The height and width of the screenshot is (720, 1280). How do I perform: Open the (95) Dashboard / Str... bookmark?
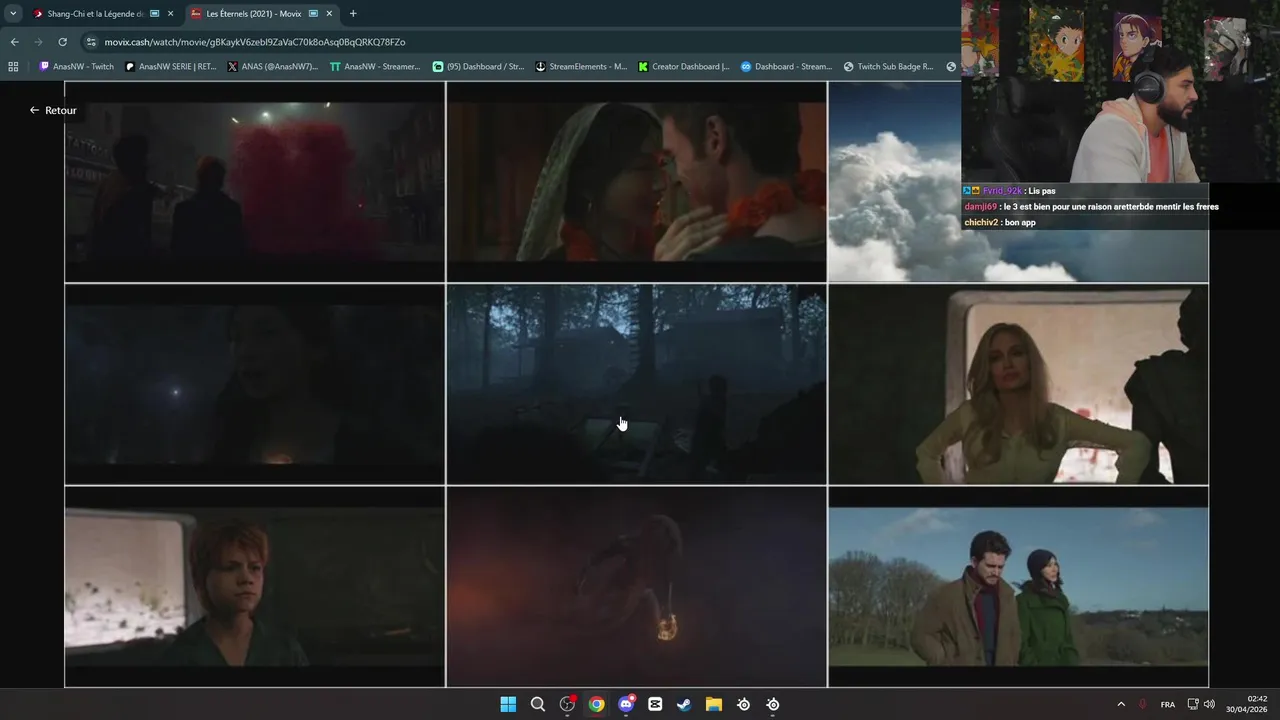point(478,67)
